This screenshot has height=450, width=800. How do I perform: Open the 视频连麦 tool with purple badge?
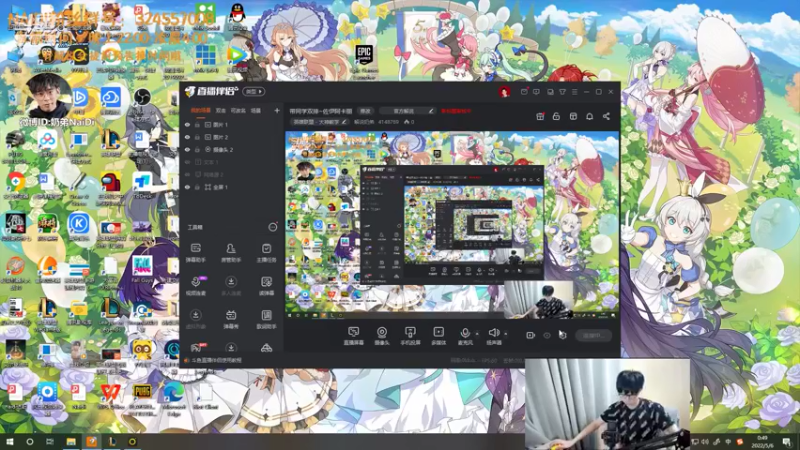tap(195, 286)
